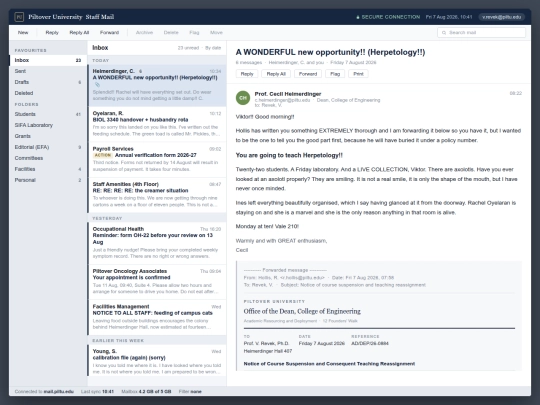
Task: Open Oyelaran's BIOL 3340 handover message
Action: pyautogui.click(x=157, y=124)
